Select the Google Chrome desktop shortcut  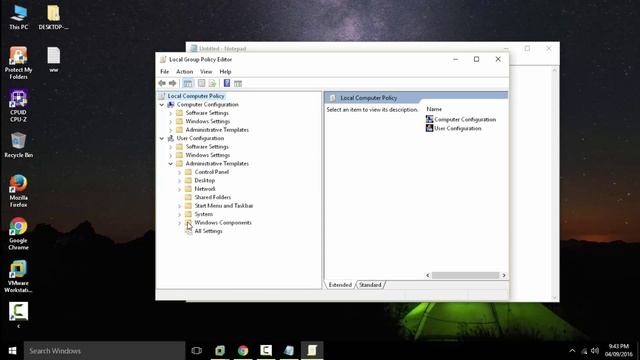[18, 234]
